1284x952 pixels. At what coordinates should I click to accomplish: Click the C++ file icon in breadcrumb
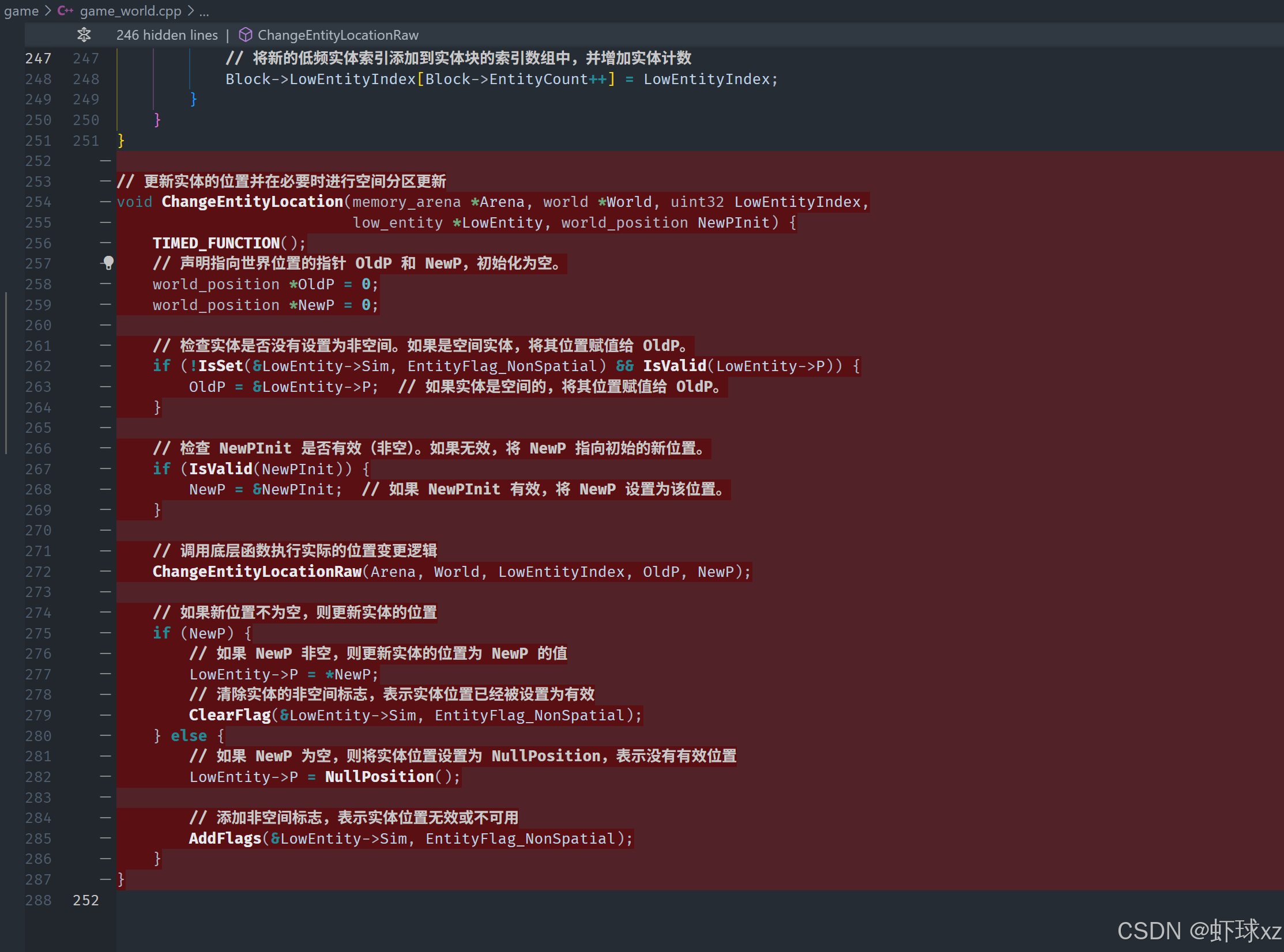(x=65, y=11)
